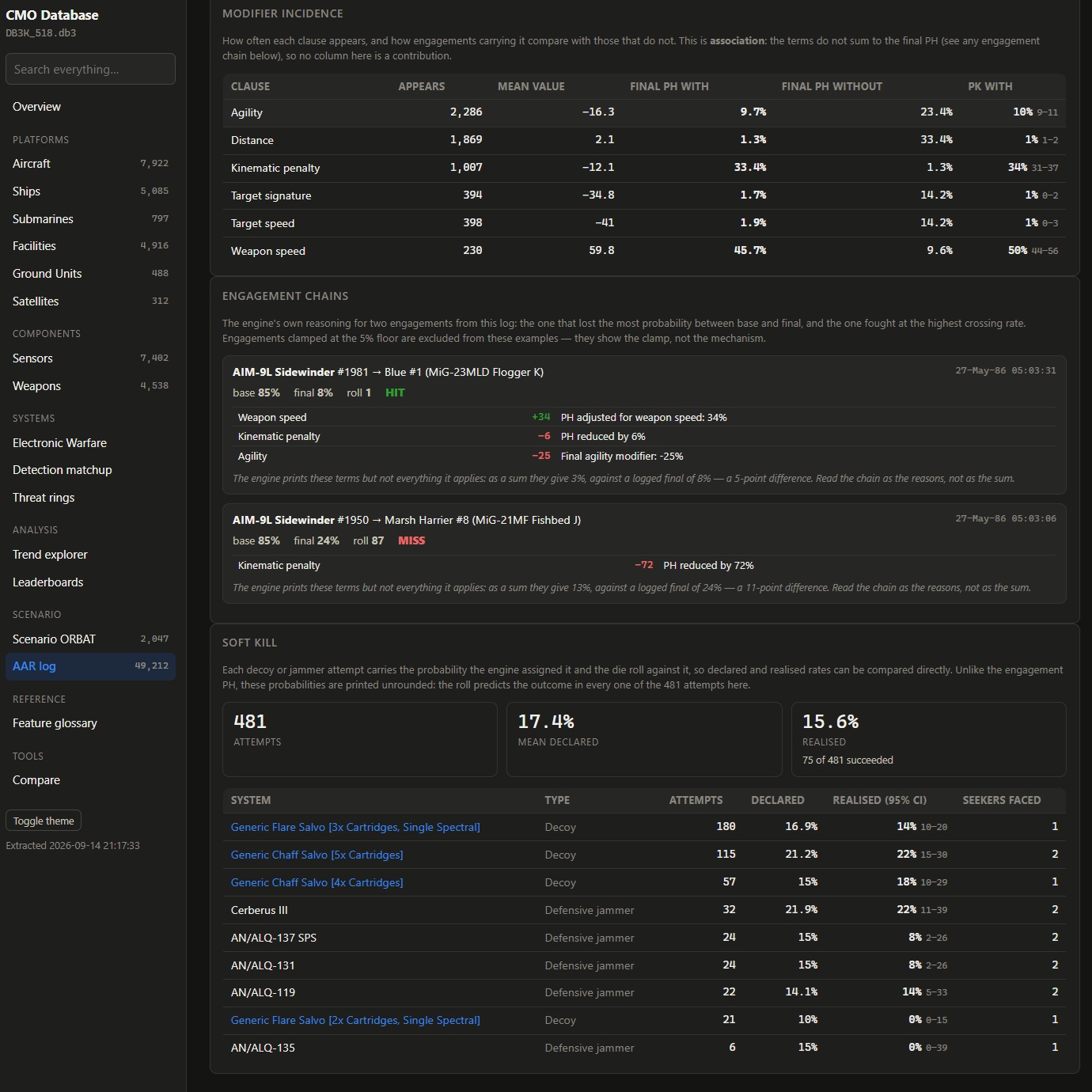Click the CLAUSE column header
Image resolution: width=1092 pixels, height=1092 pixels.
(x=250, y=86)
